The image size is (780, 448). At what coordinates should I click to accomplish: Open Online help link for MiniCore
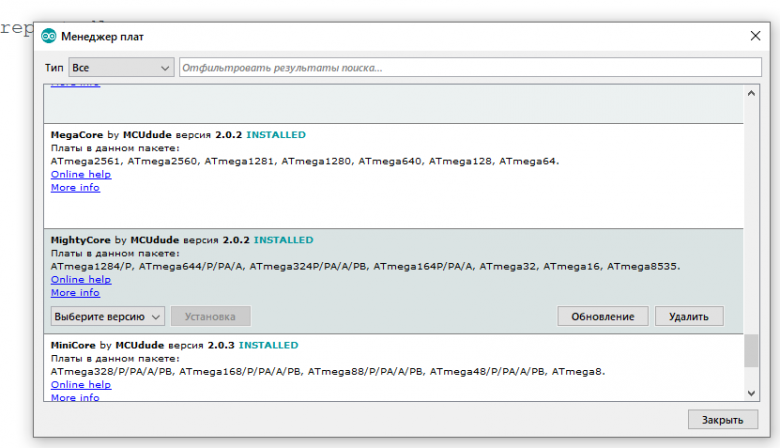(81, 385)
